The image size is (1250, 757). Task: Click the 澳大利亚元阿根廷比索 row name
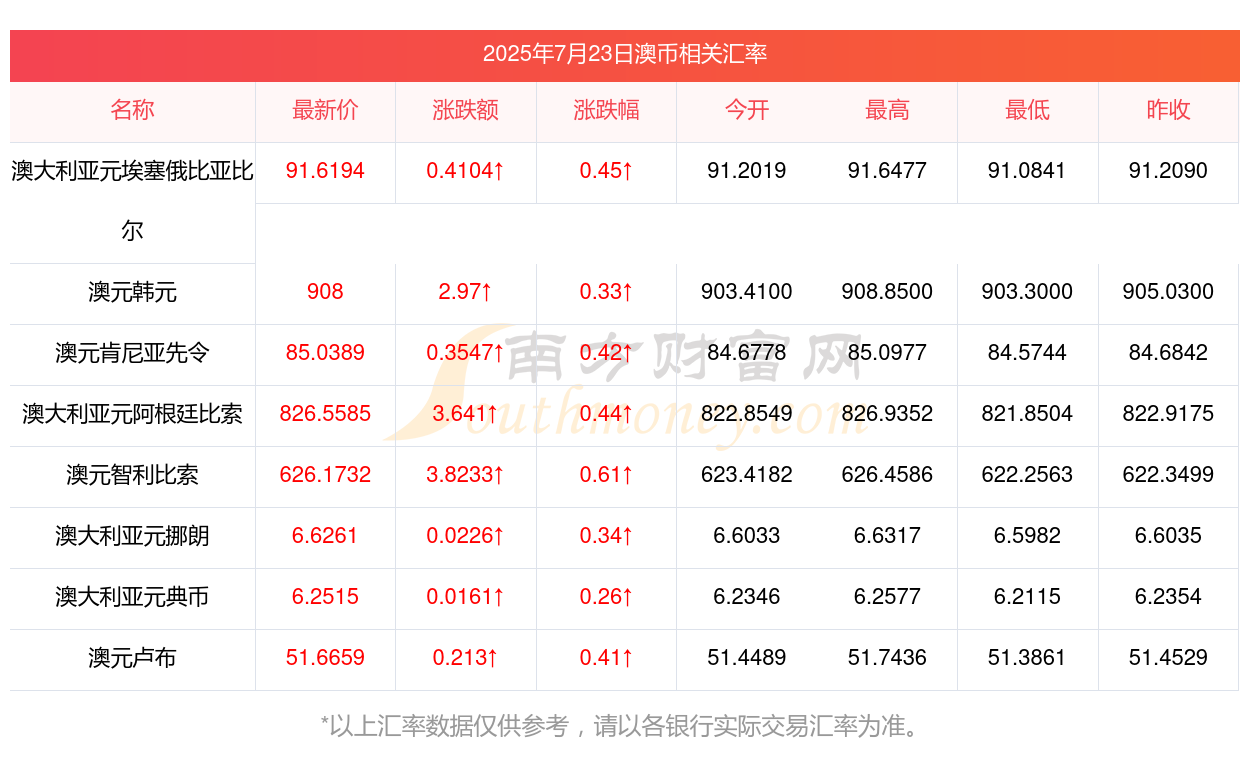pos(132,414)
